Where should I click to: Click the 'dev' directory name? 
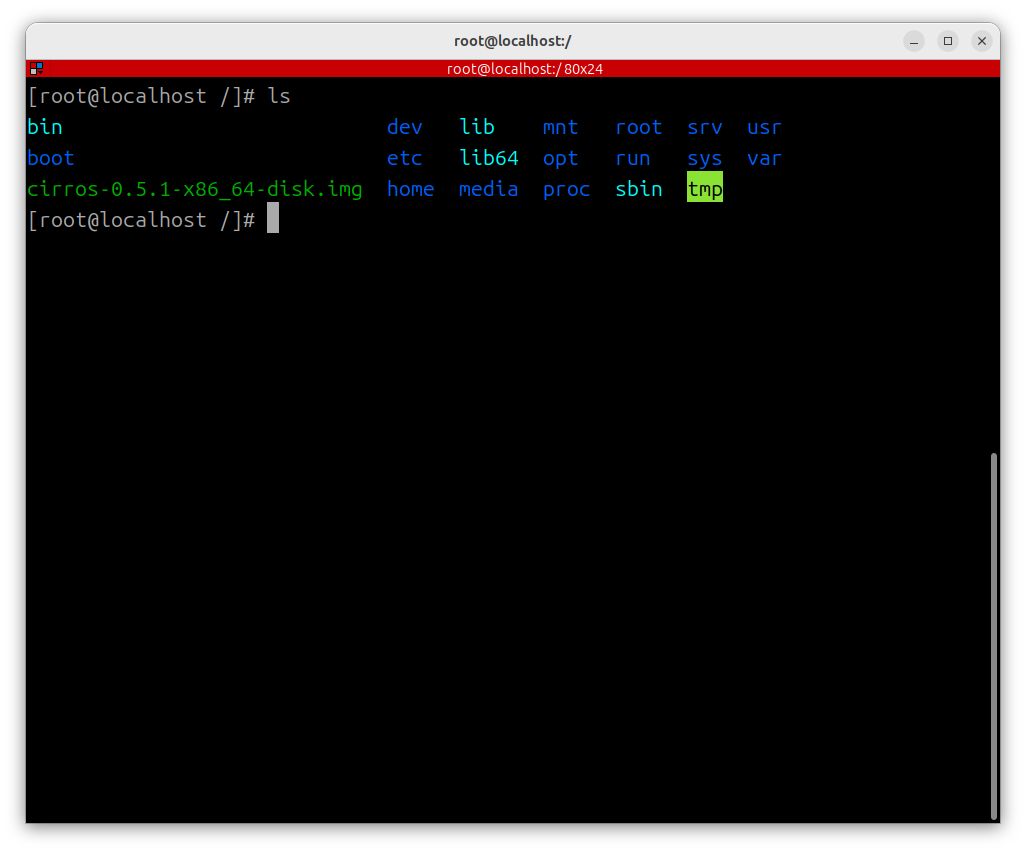coord(404,127)
